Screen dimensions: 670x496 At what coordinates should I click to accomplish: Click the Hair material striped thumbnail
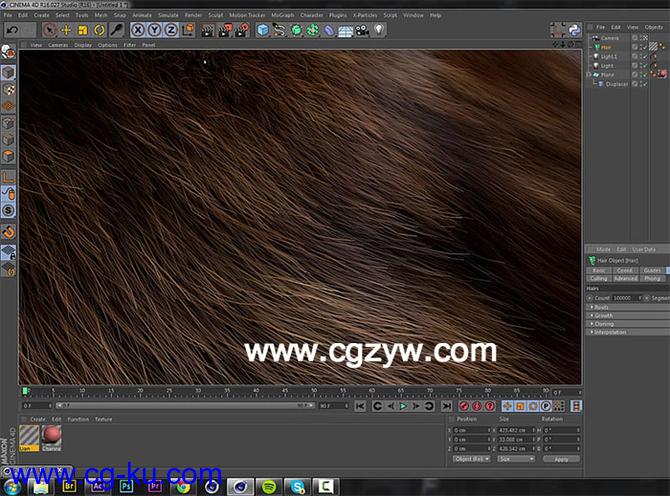pos(29,437)
